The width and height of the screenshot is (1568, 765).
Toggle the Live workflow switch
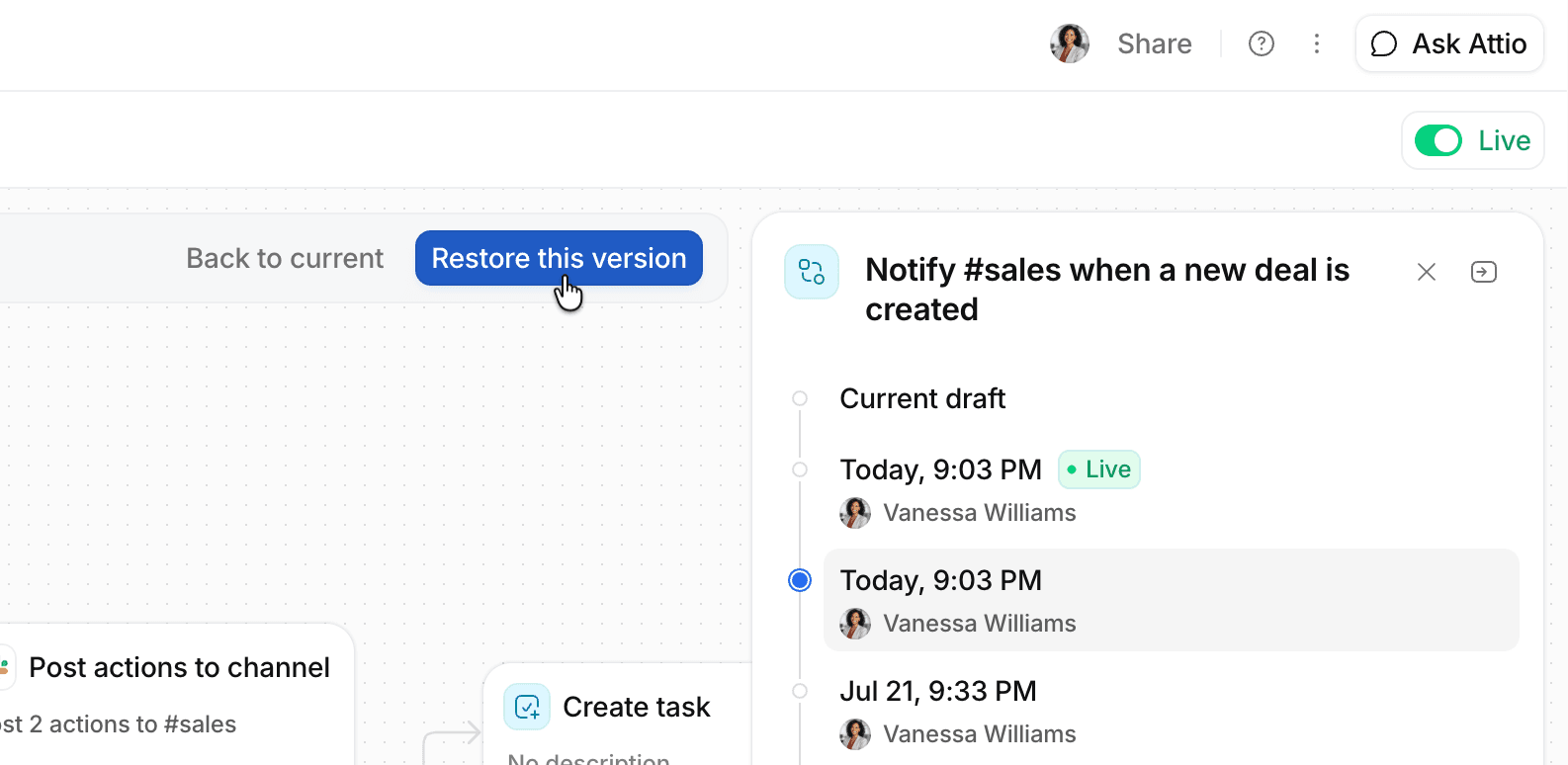click(1437, 140)
